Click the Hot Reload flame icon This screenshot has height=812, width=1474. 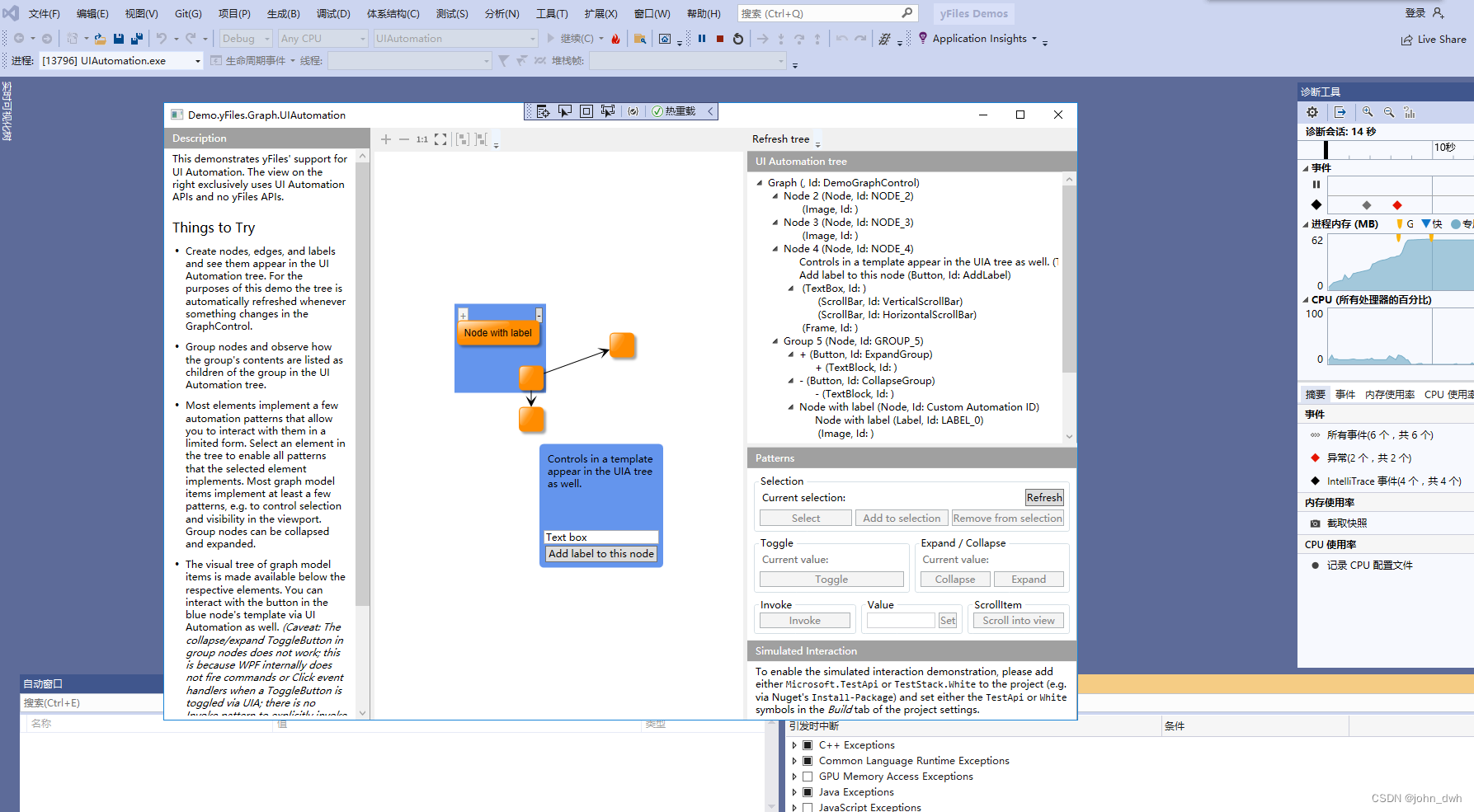pos(615,39)
